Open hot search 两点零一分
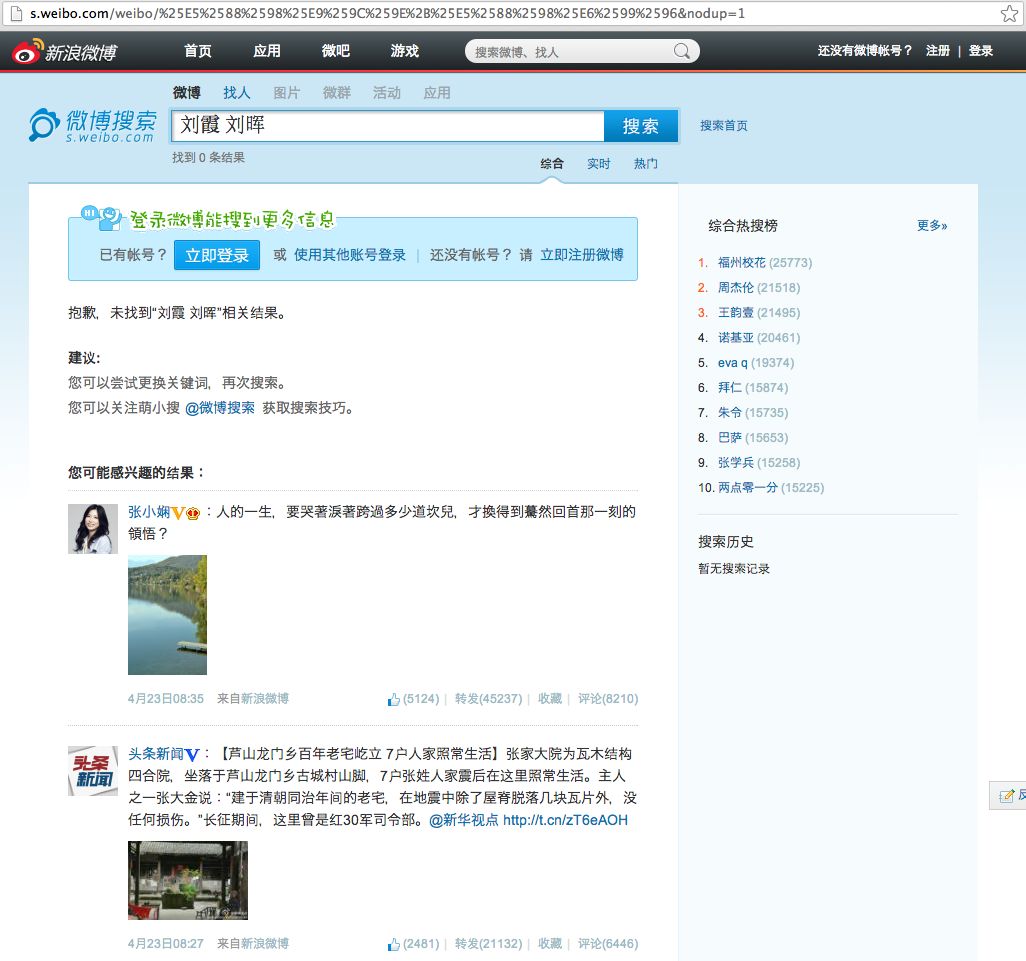Screen dimensions: 1026x961 [747, 487]
